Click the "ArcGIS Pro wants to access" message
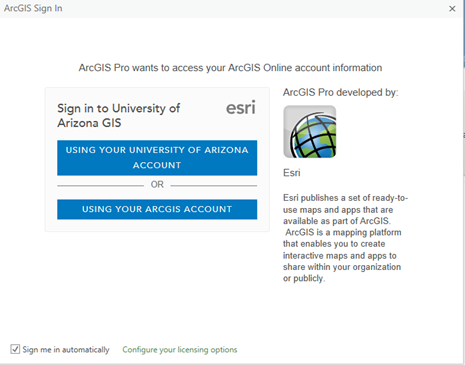This screenshot has width=465, height=365. click(x=230, y=68)
